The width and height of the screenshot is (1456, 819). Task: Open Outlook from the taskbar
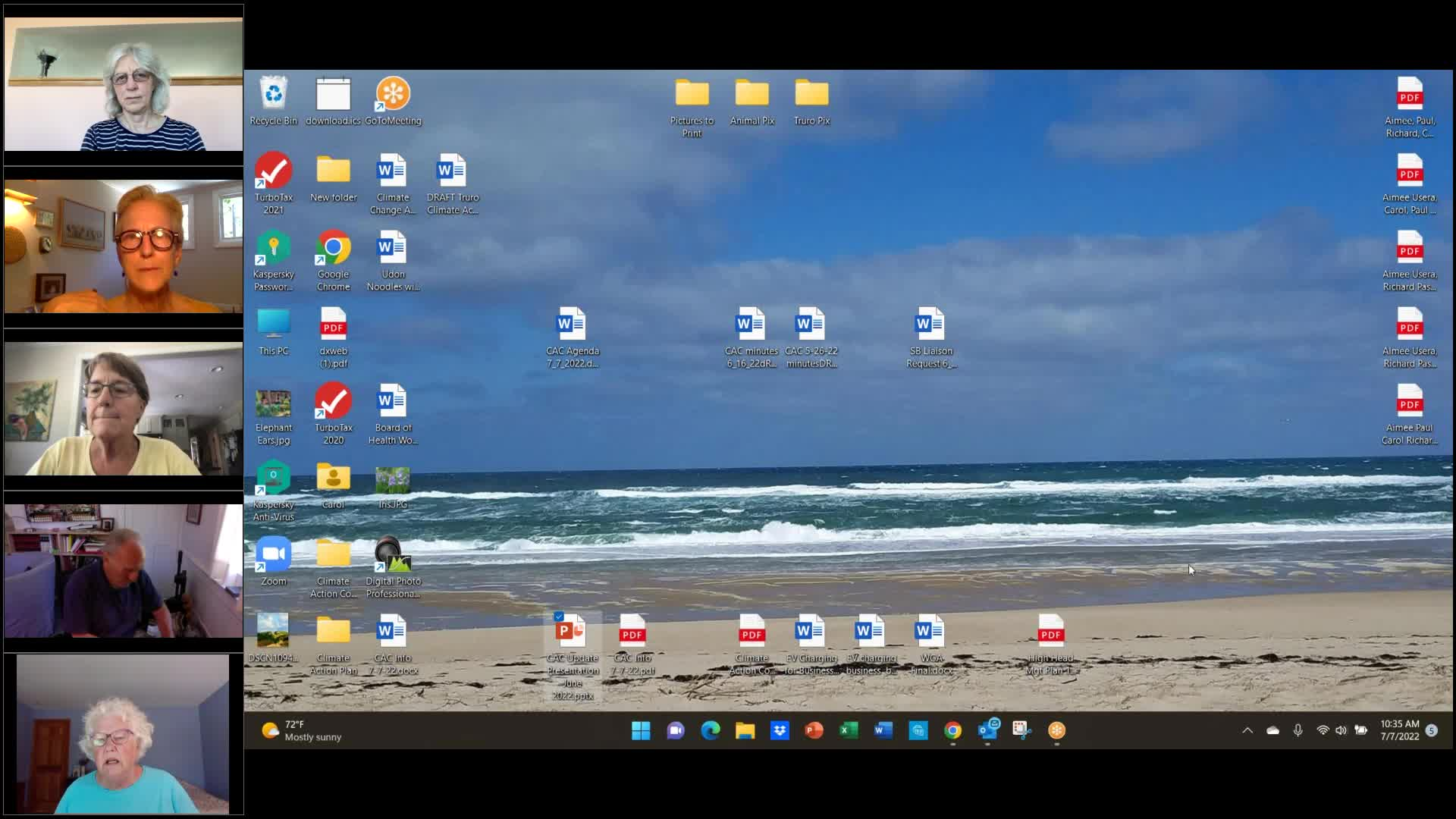tap(987, 730)
